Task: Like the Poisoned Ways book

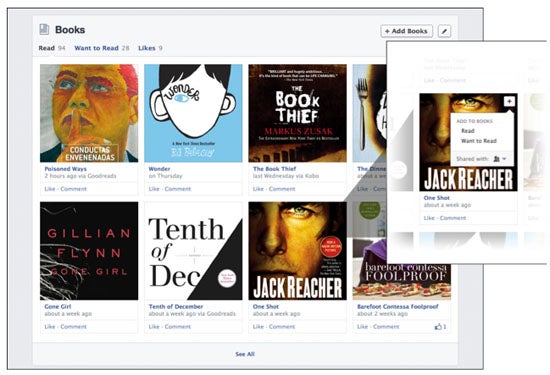Action: point(49,189)
